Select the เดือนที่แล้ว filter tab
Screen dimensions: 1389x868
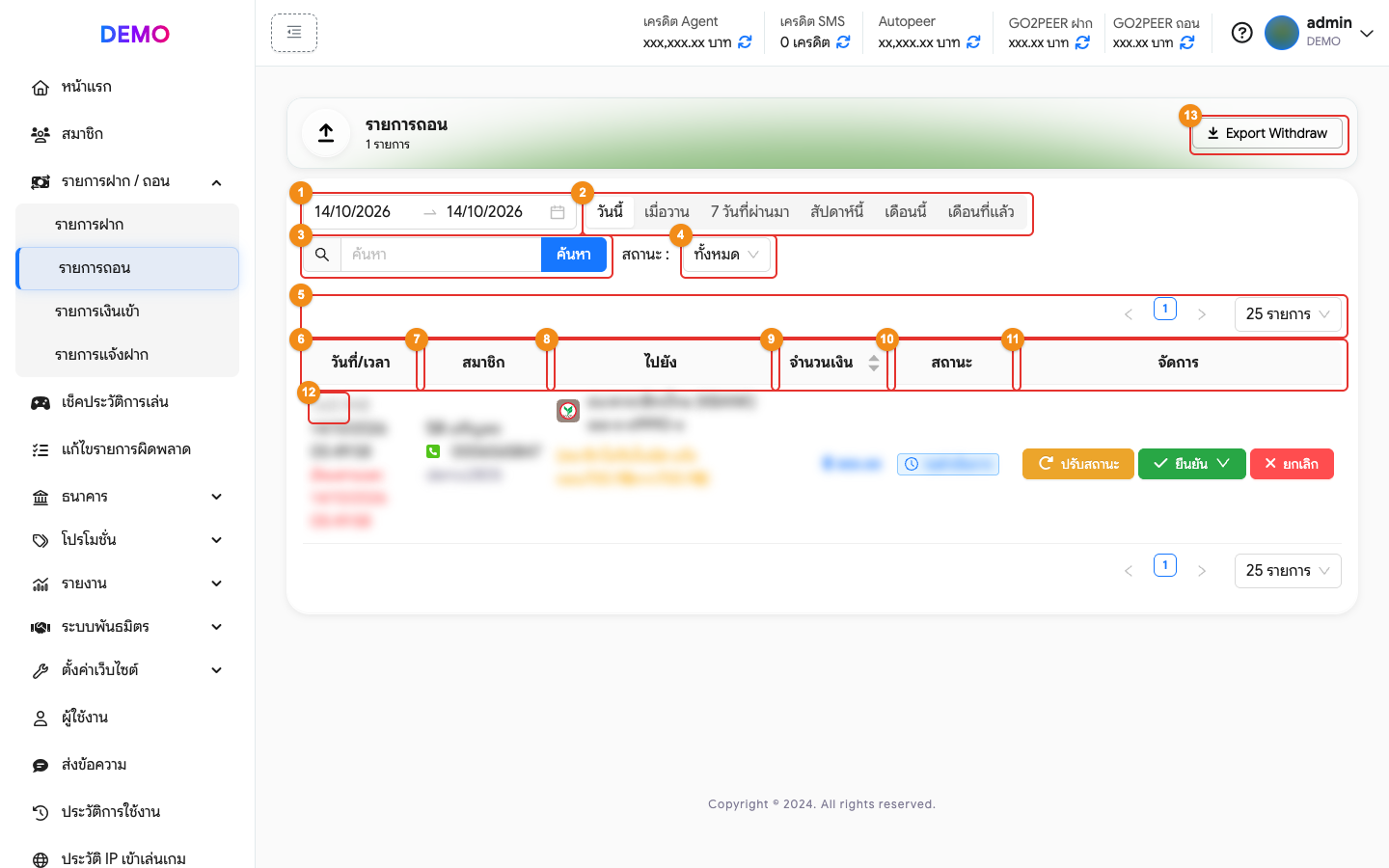tap(981, 211)
